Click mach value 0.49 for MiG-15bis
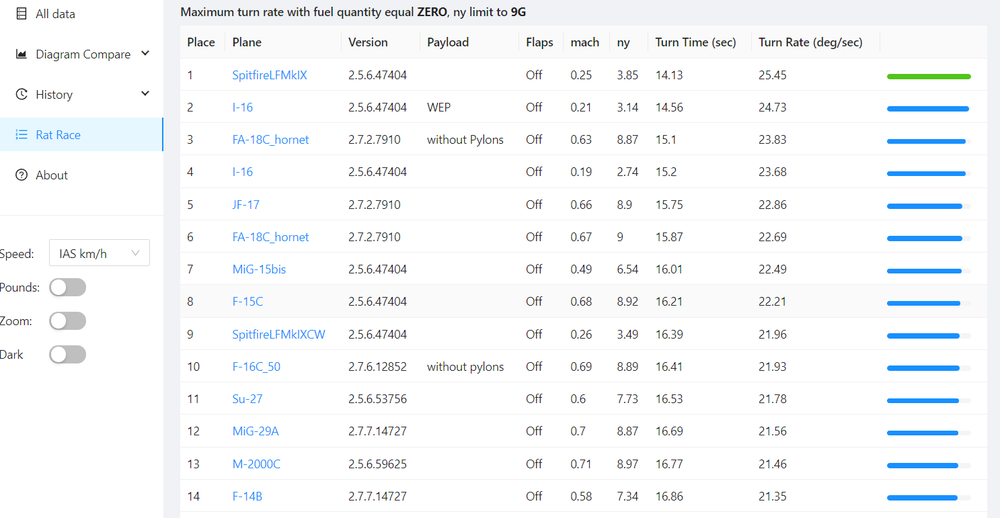 tap(581, 269)
